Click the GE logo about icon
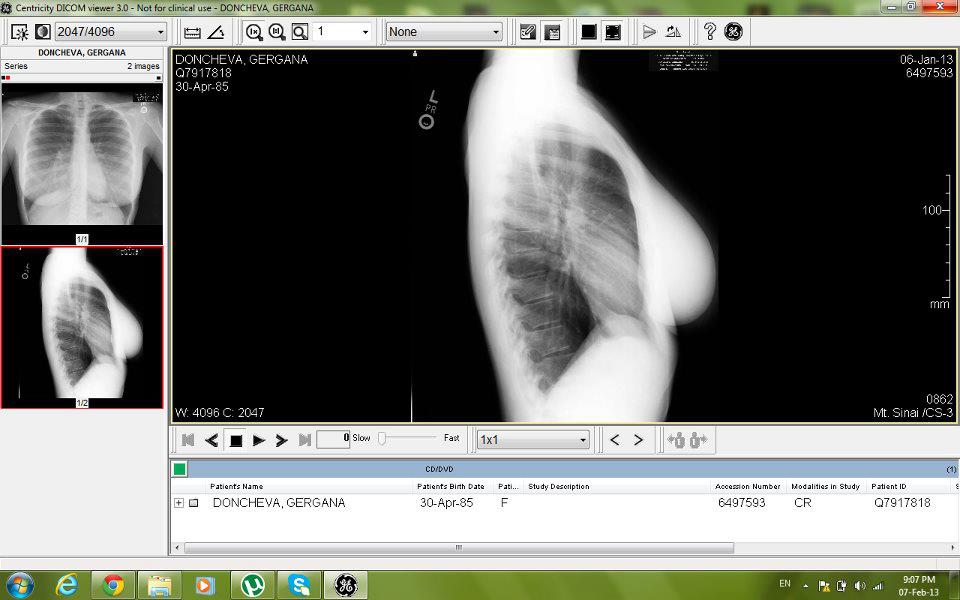This screenshot has width=960, height=600. 733,32
